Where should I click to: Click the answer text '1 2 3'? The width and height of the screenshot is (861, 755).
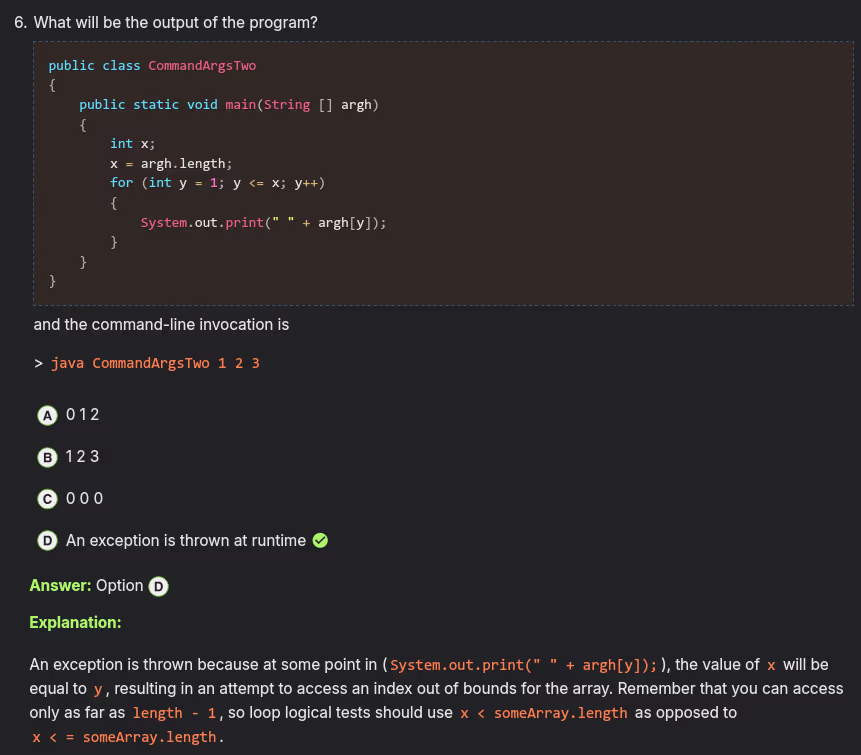(82, 456)
